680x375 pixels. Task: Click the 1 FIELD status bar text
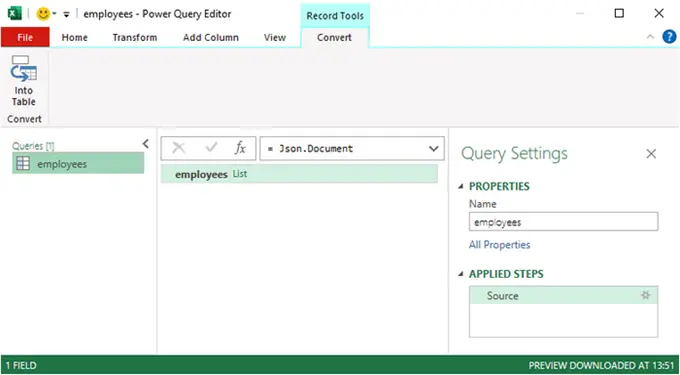click(21, 365)
